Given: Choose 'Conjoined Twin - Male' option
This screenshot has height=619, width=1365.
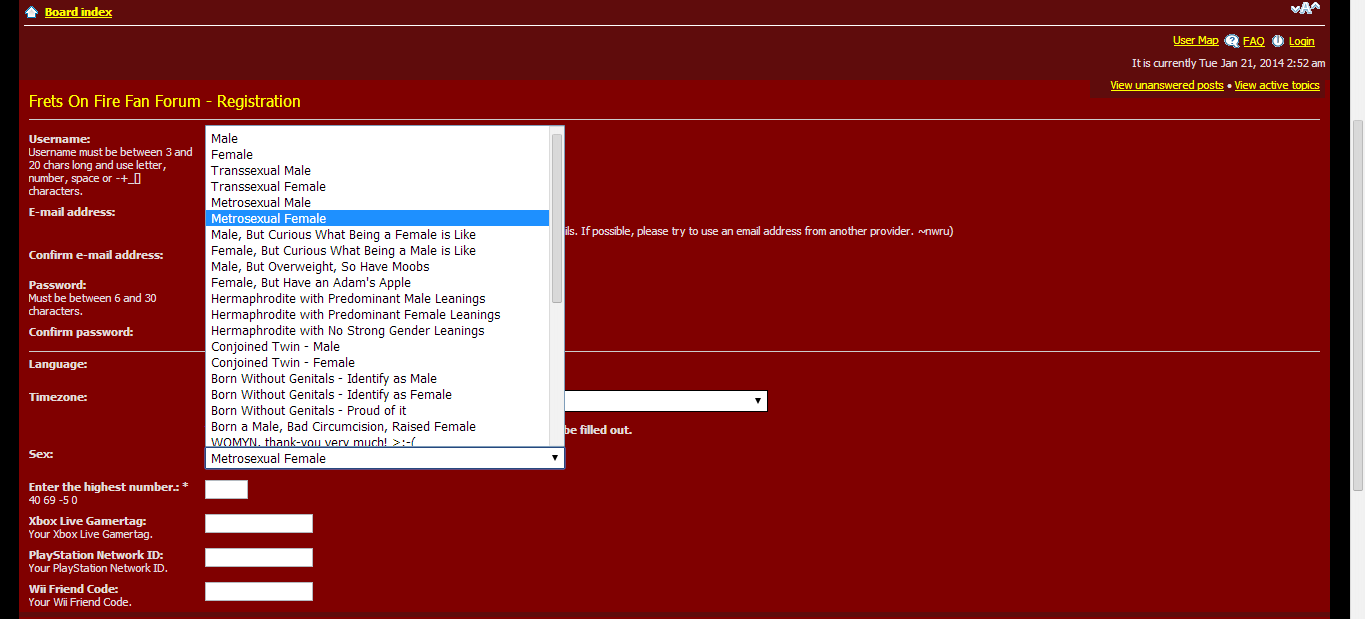Looking at the screenshot, I should [378, 347].
